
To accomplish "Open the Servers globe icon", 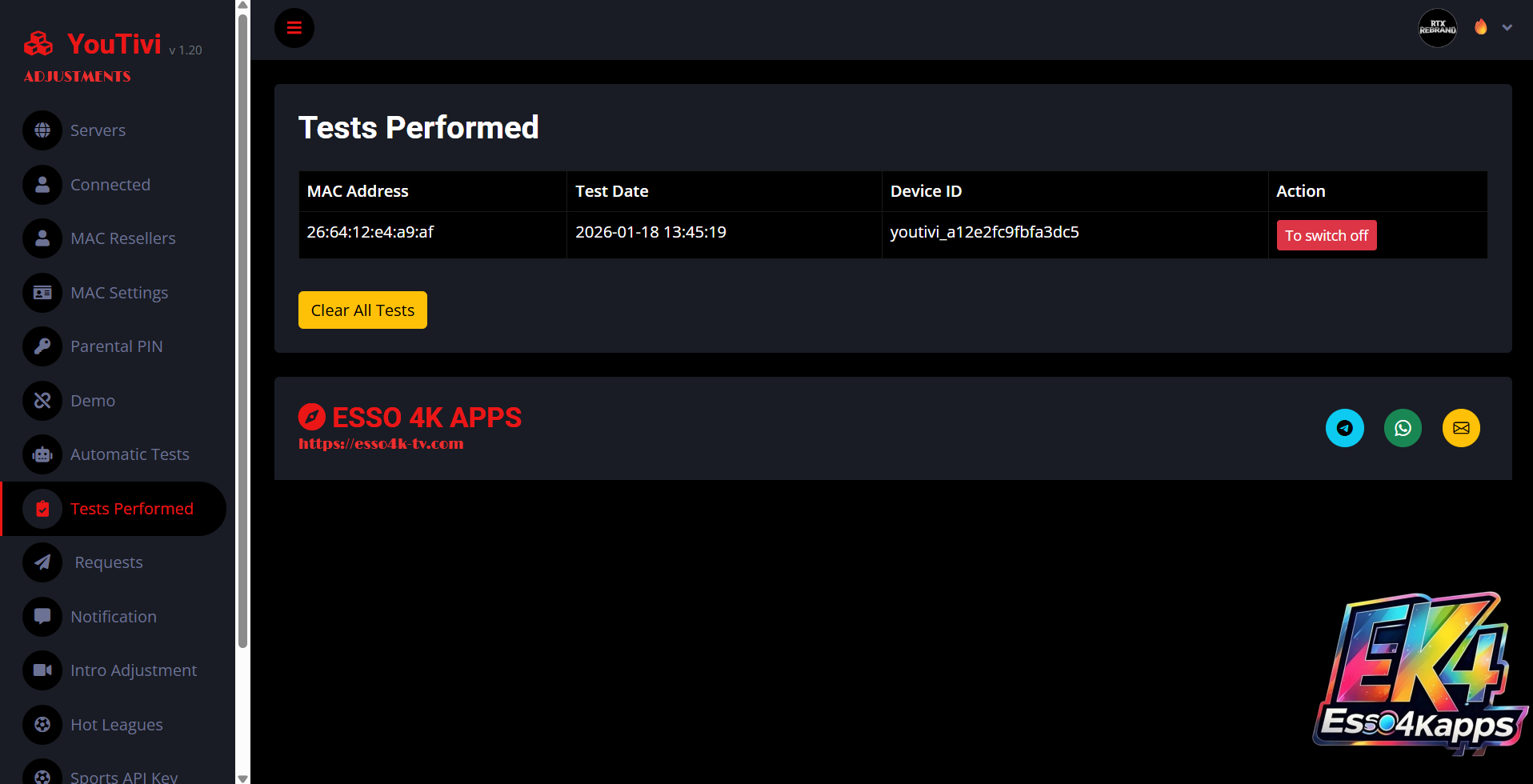I will coord(42,130).
